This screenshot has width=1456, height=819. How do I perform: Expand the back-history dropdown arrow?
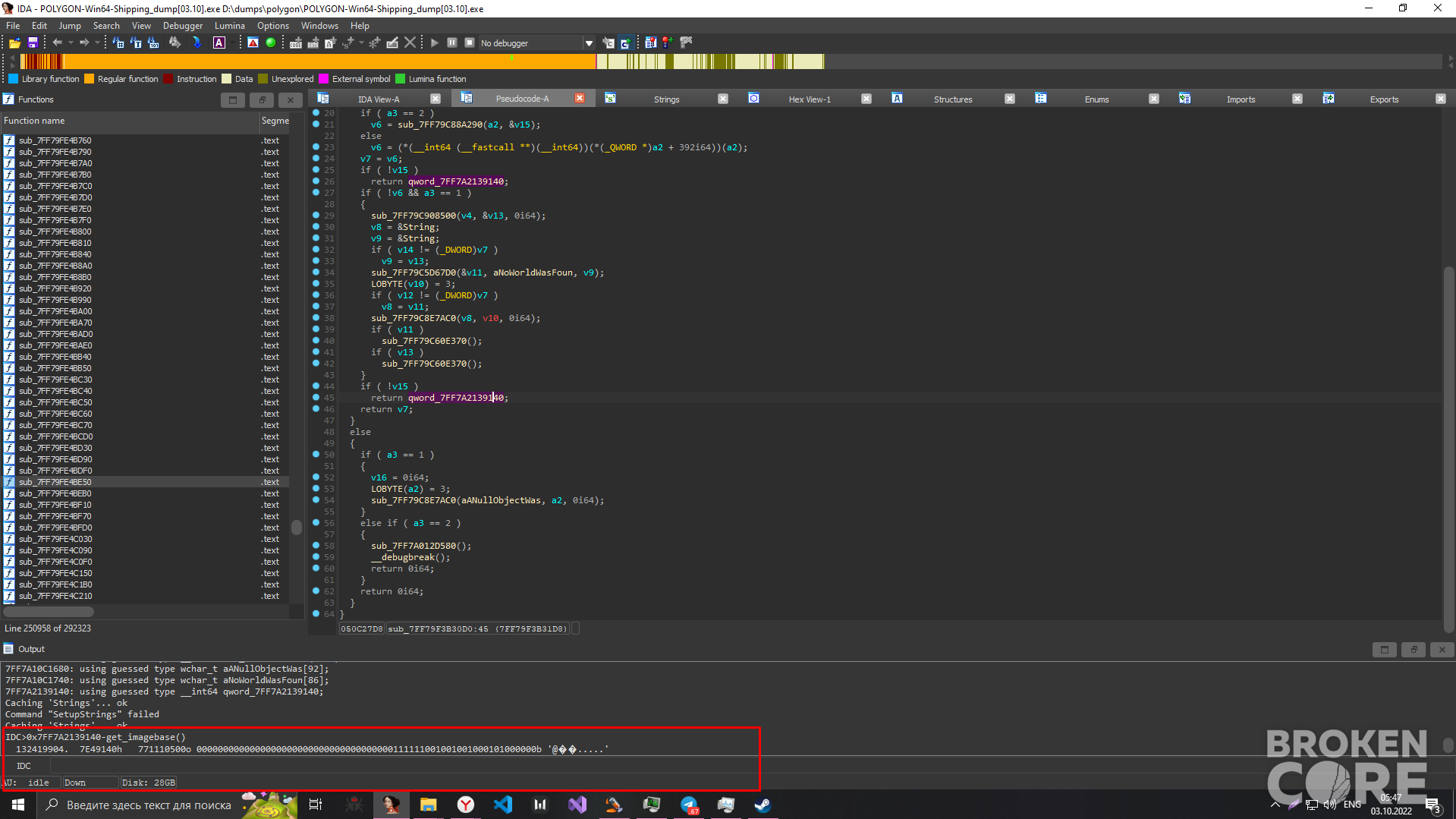click(x=70, y=43)
